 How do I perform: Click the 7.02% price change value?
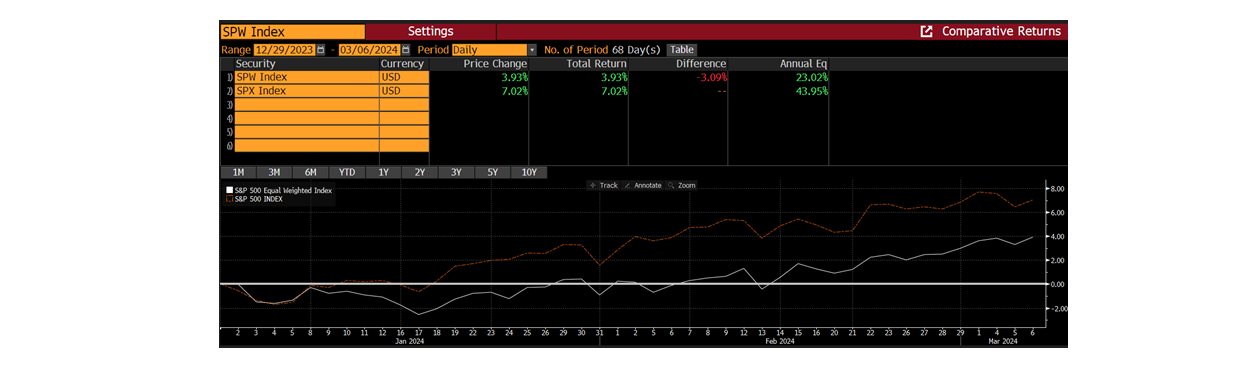(x=515, y=91)
